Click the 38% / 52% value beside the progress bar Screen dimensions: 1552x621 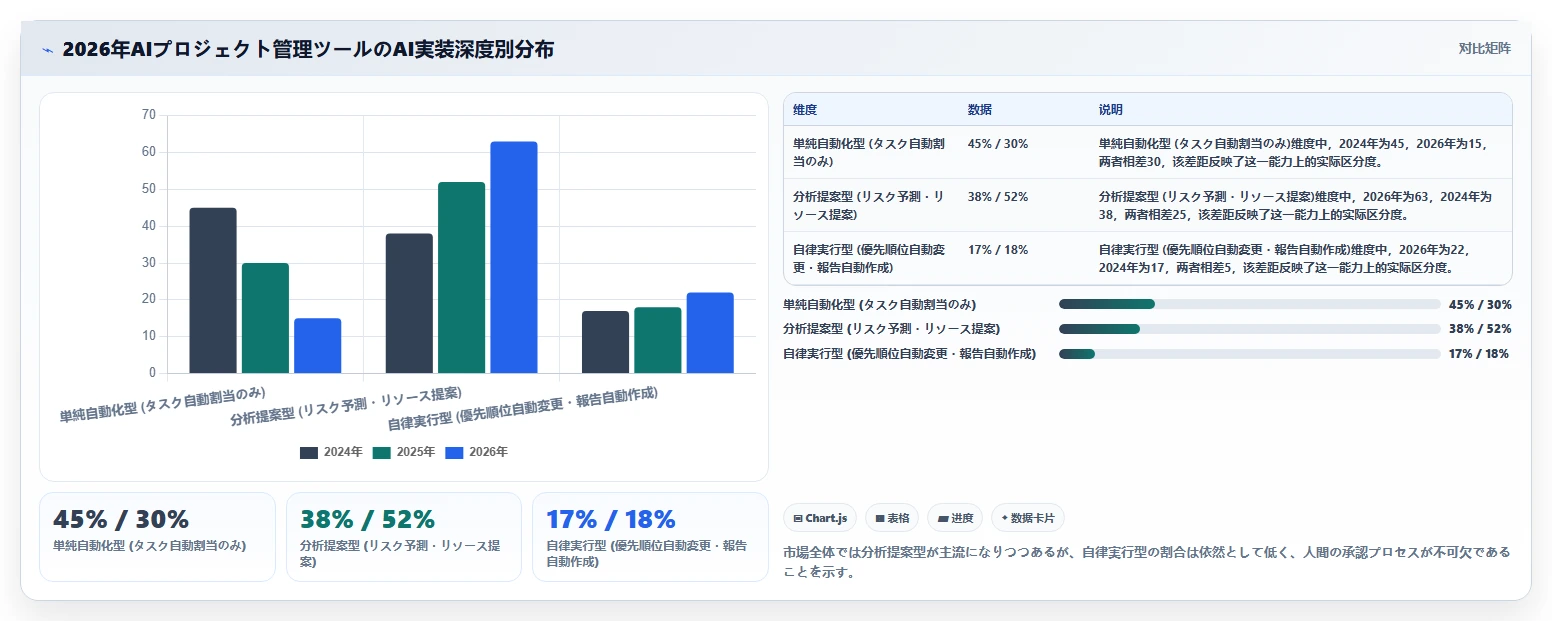(x=1480, y=329)
